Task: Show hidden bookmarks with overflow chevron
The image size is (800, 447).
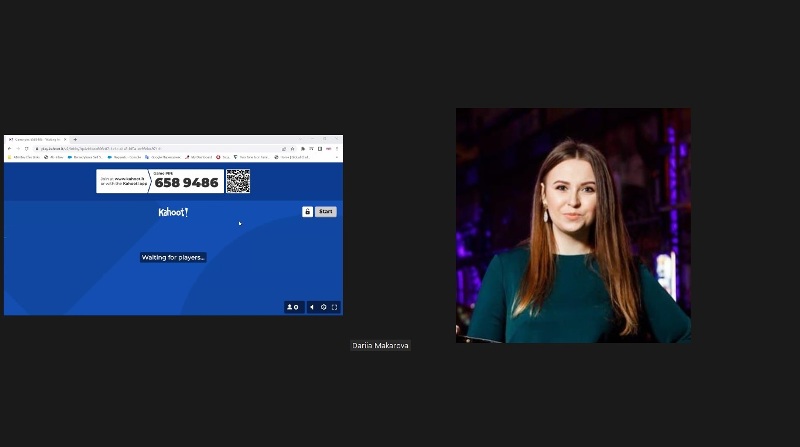Action: [336, 157]
